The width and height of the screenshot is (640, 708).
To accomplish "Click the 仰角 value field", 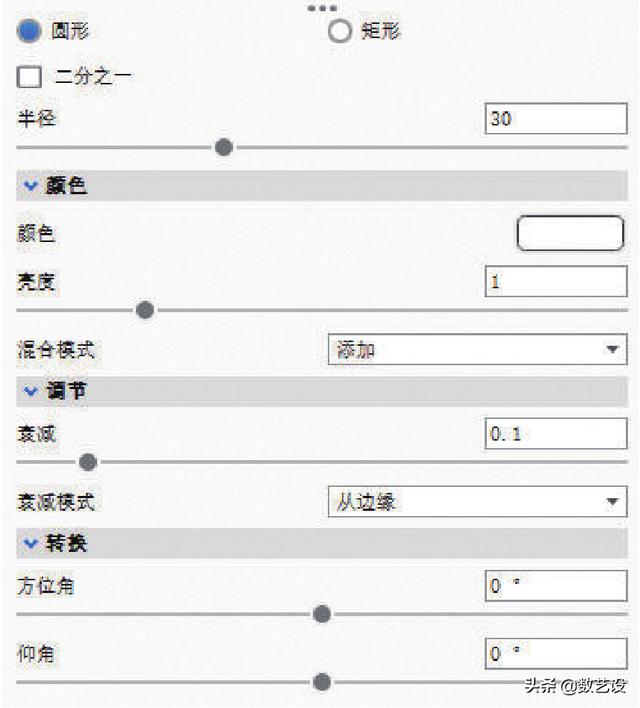I will coord(556,653).
